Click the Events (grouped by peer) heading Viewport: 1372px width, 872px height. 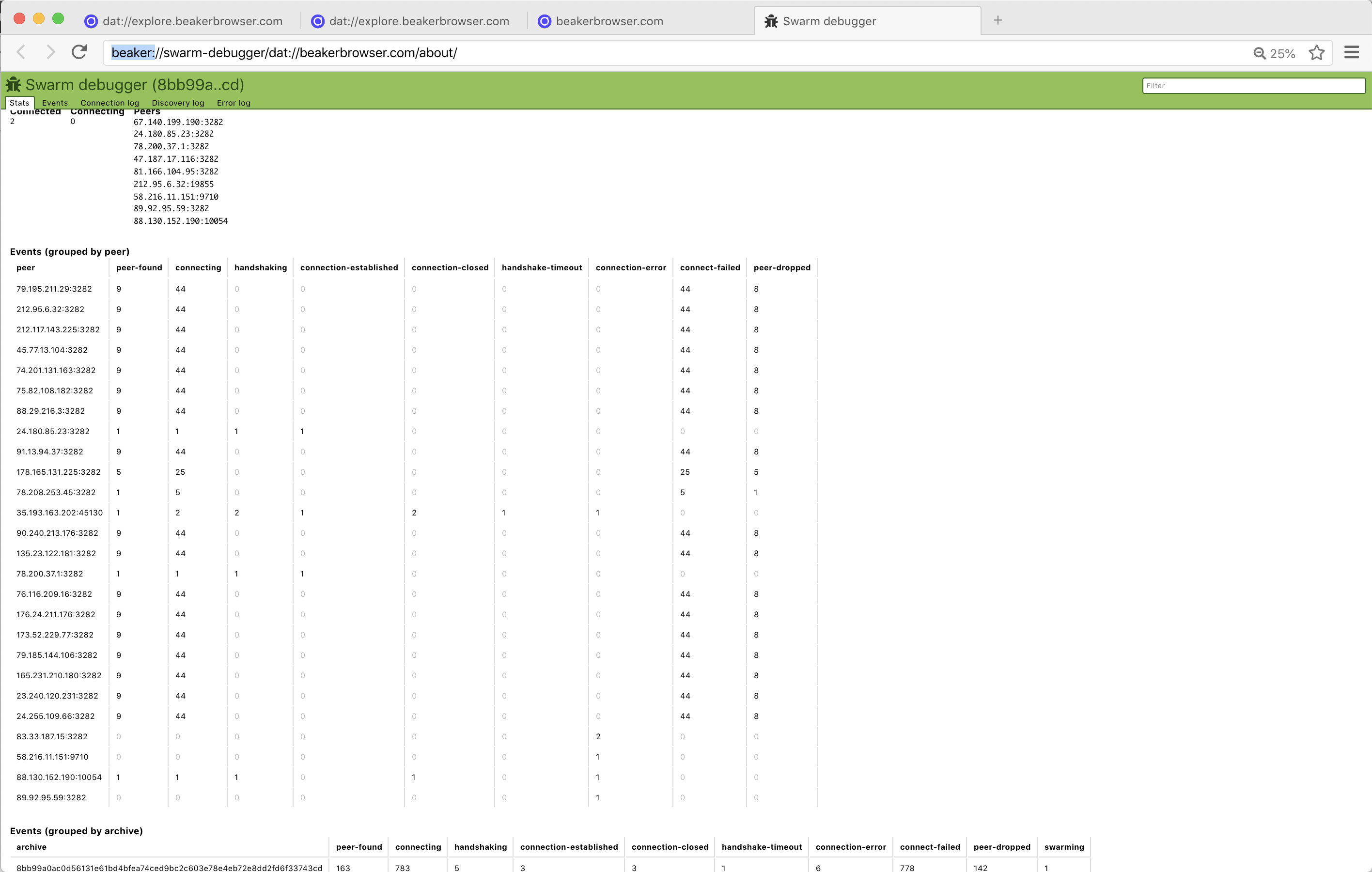click(69, 252)
